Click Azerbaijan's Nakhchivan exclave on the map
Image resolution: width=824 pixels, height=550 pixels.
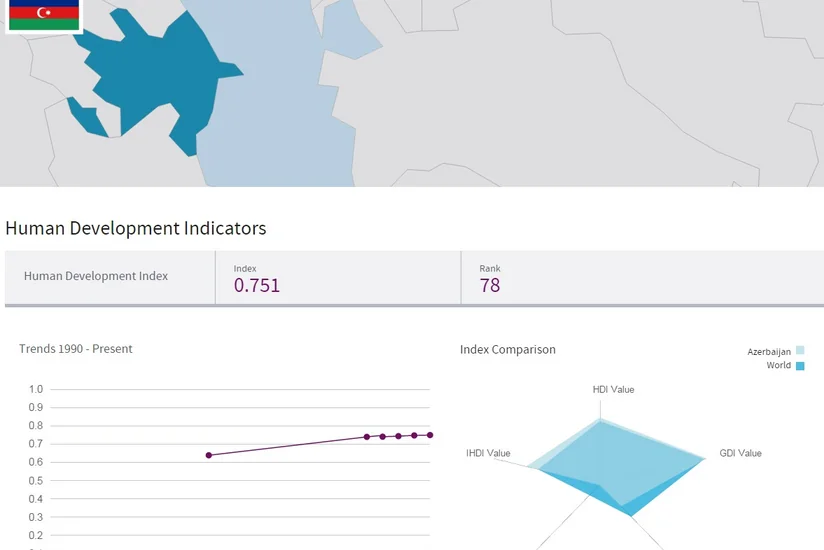(x=88, y=118)
